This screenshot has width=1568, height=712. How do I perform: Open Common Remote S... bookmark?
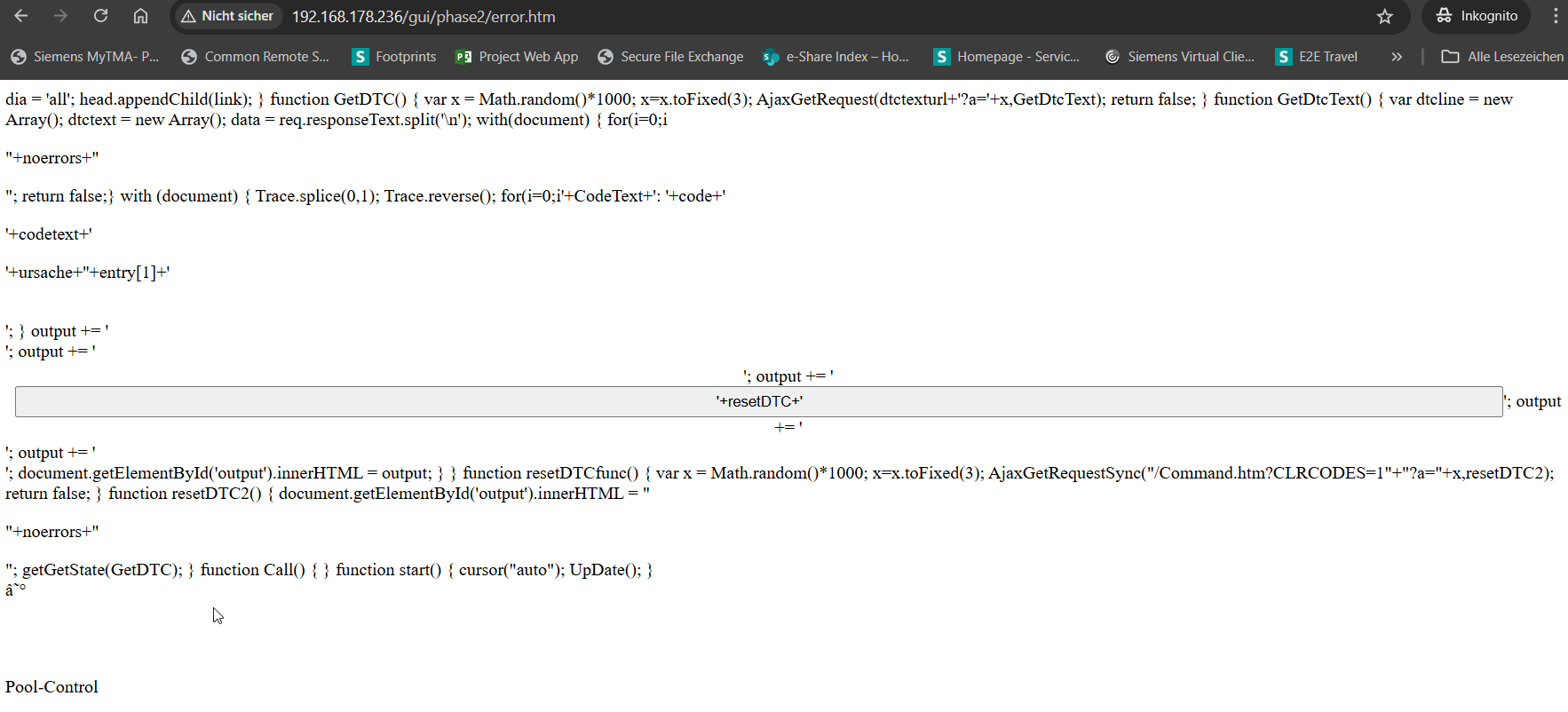pos(255,57)
